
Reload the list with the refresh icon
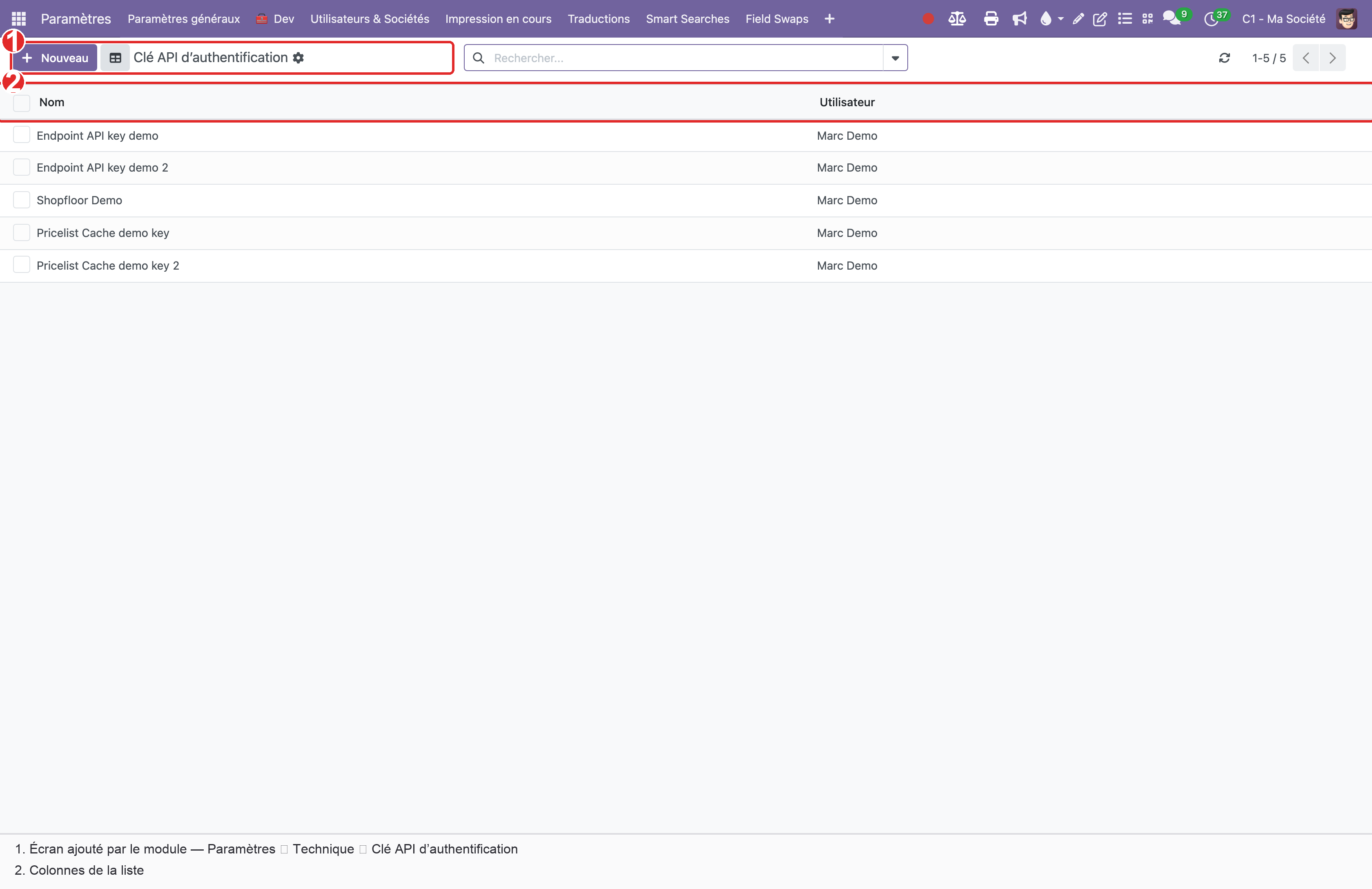pyautogui.click(x=1225, y=58)
